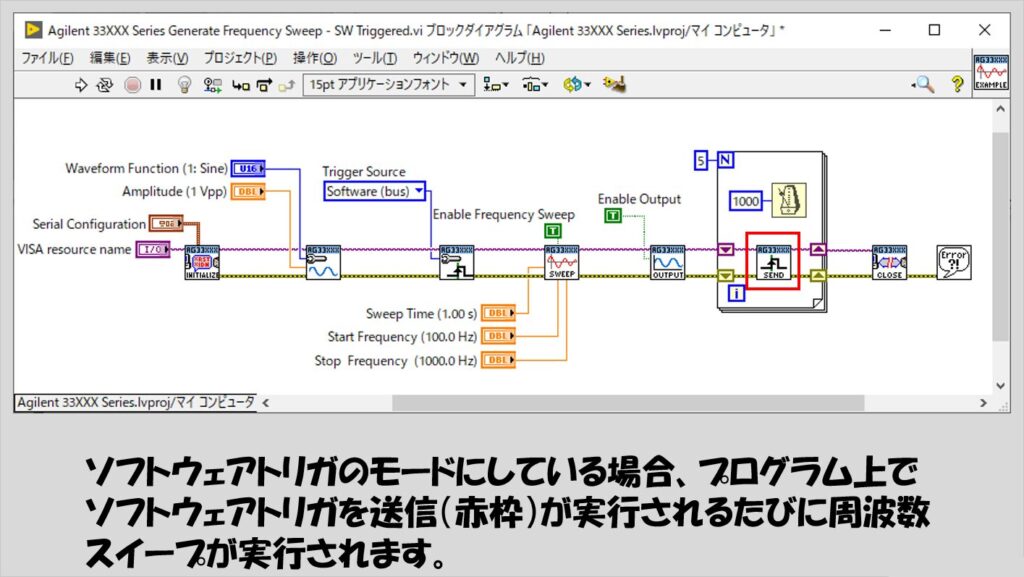Abort execution with the red stop button
The image size is (1024, 577).
point(133,85)
